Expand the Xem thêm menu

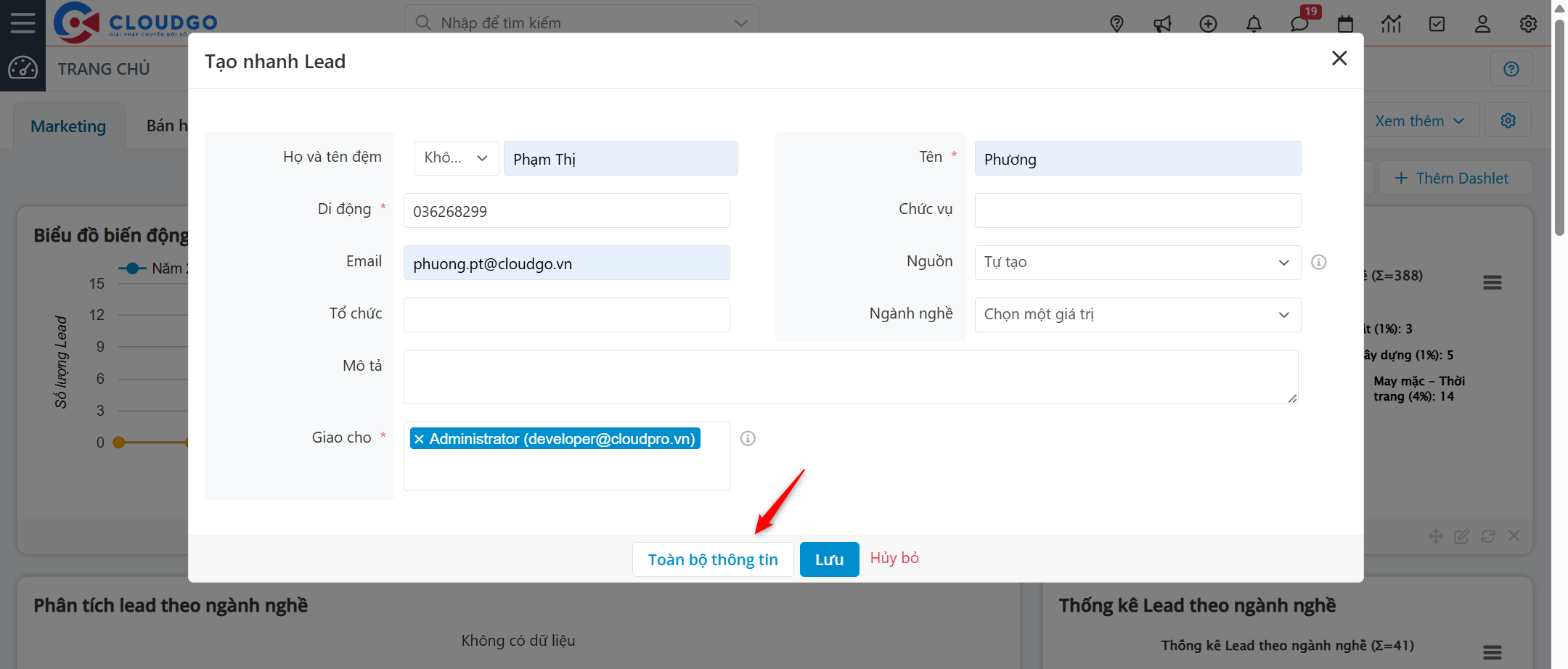click(x=1418, y=121)
